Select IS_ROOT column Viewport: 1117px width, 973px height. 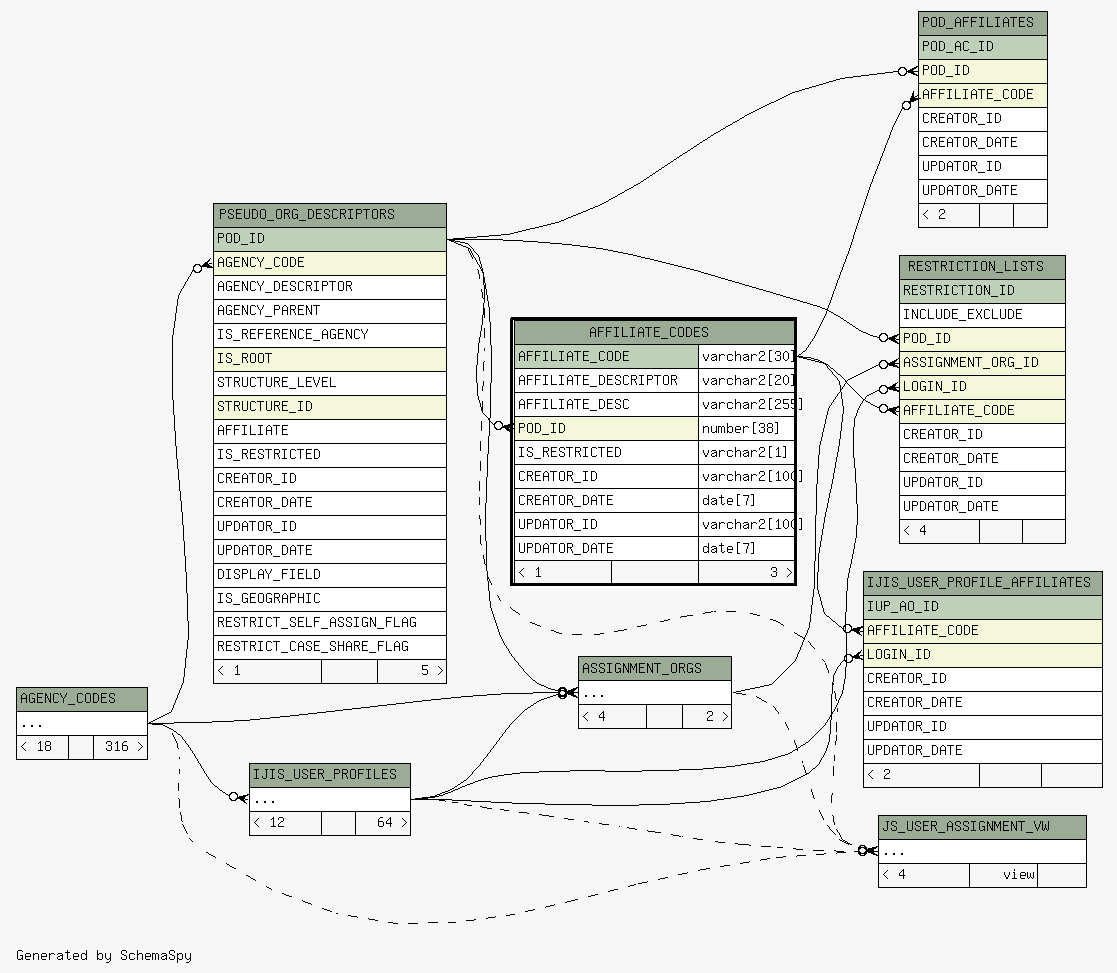point(330,359)
